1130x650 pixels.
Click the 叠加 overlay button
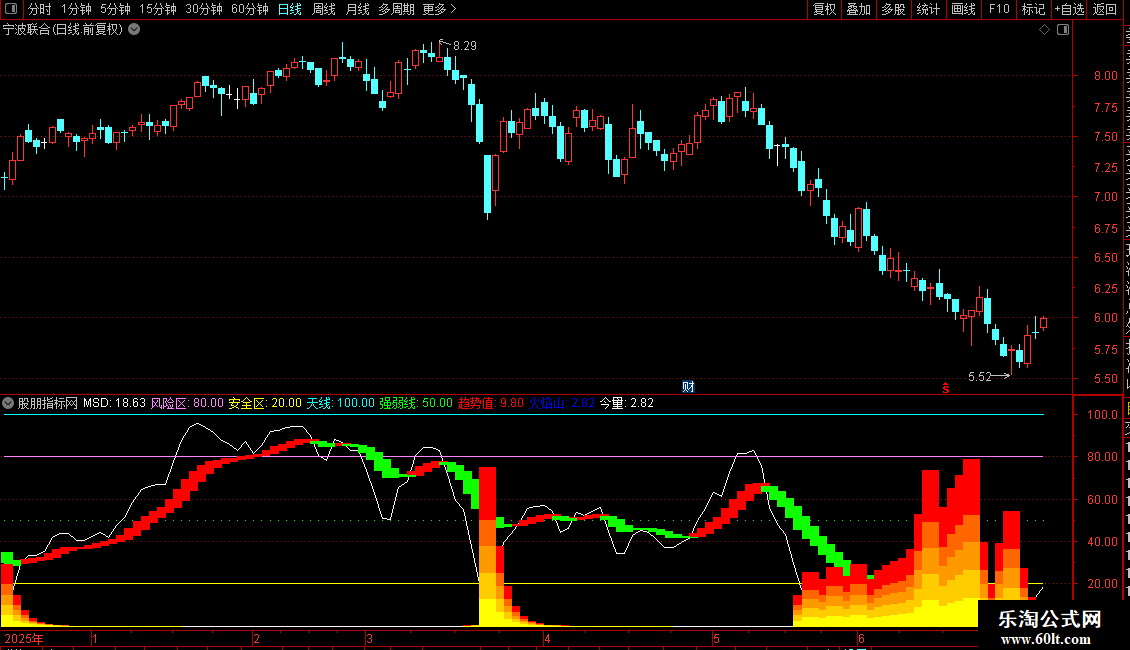pyautogui.click(x=859, y=9)
